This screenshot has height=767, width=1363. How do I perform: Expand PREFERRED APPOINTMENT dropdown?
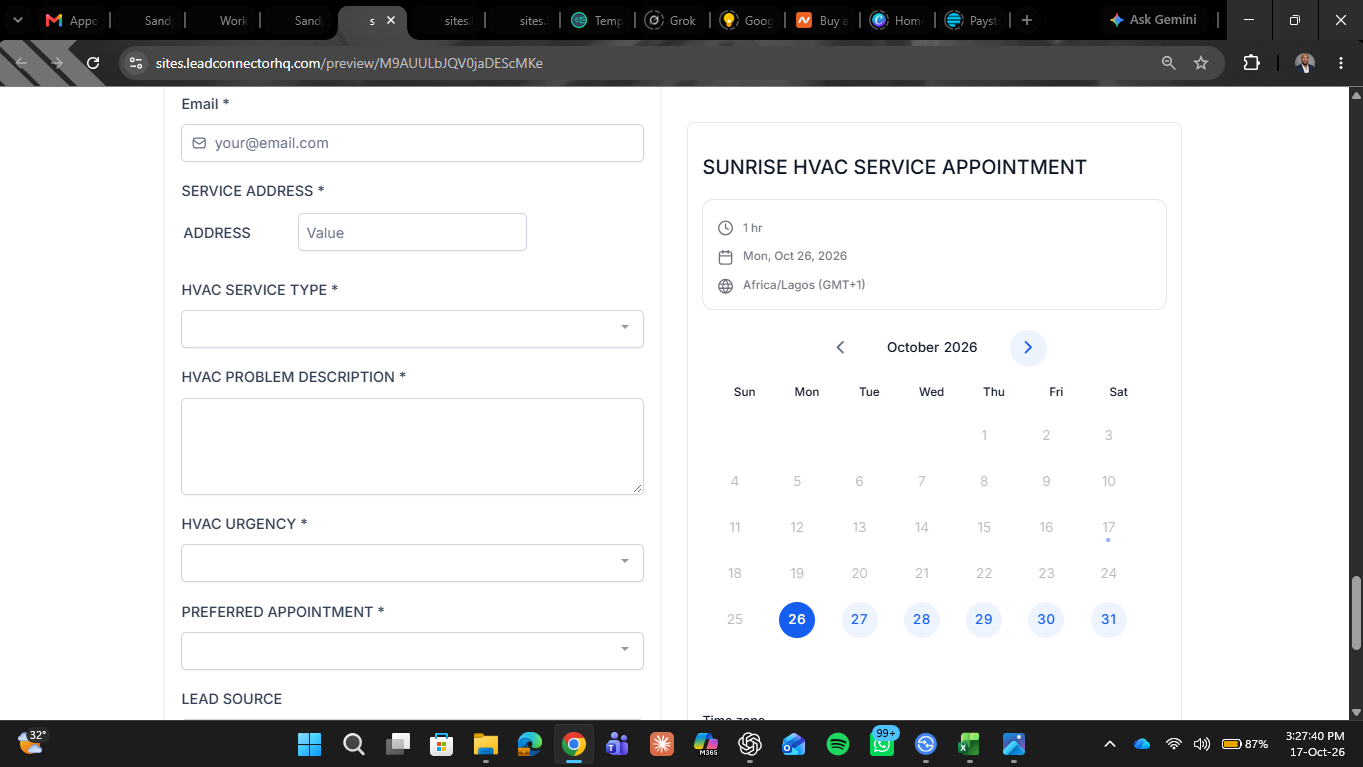coord(412,651)
